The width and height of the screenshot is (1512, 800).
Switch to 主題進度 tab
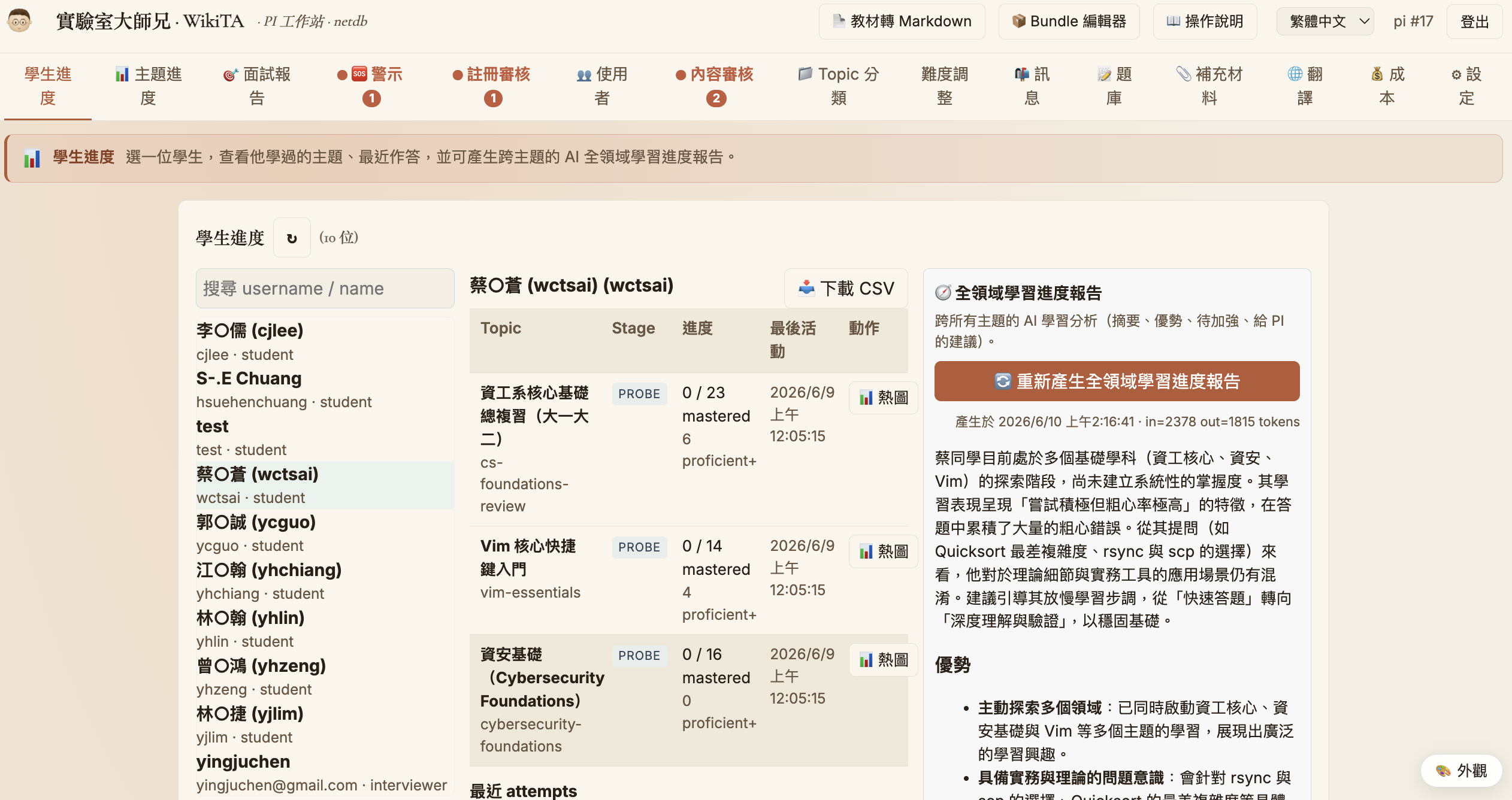coord(148,86)
